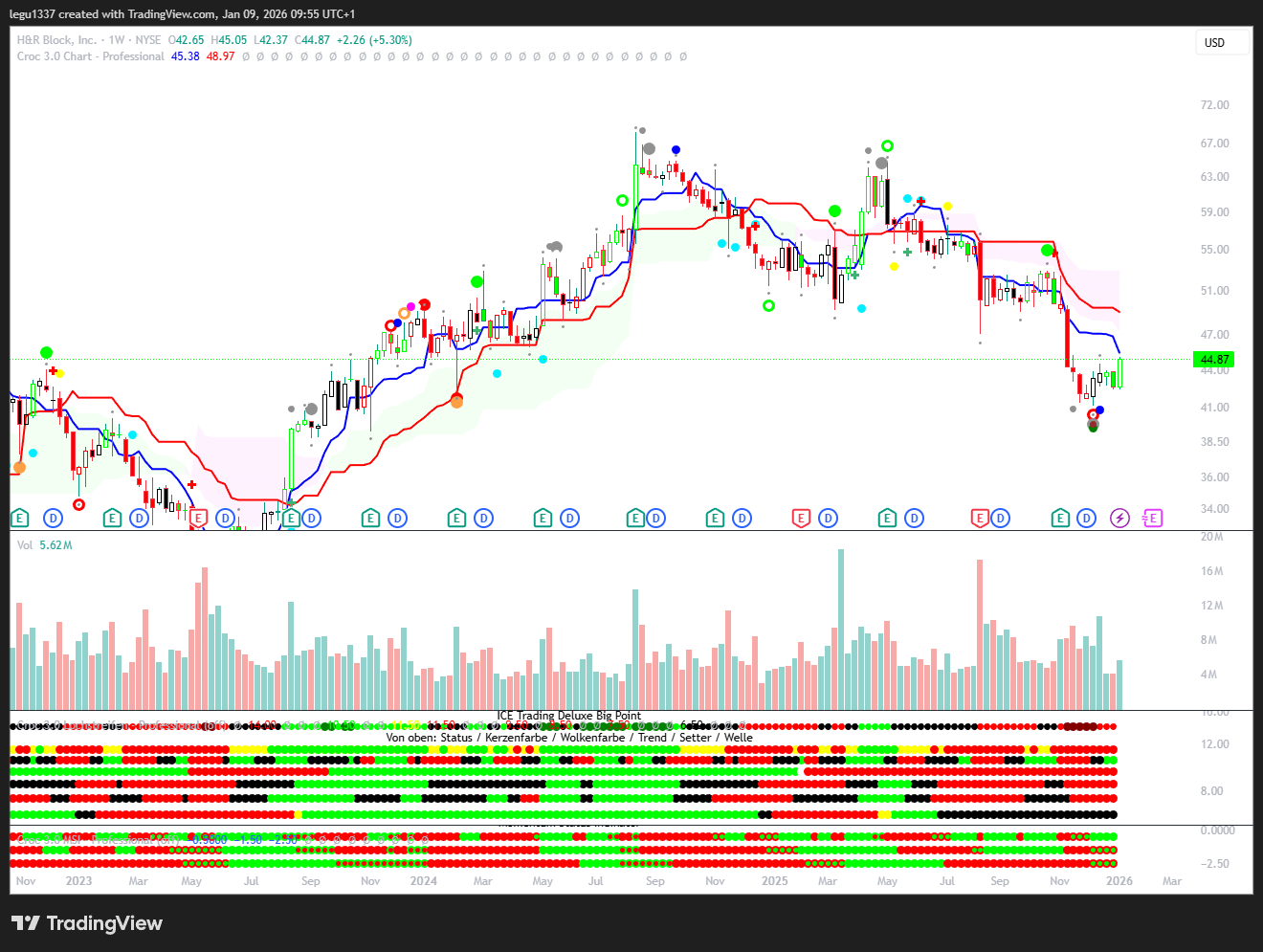Click the 72.00 label on the price axis
Image resolution: width=1263 pixels, height=952 pixels.
tap(1214, 105)
